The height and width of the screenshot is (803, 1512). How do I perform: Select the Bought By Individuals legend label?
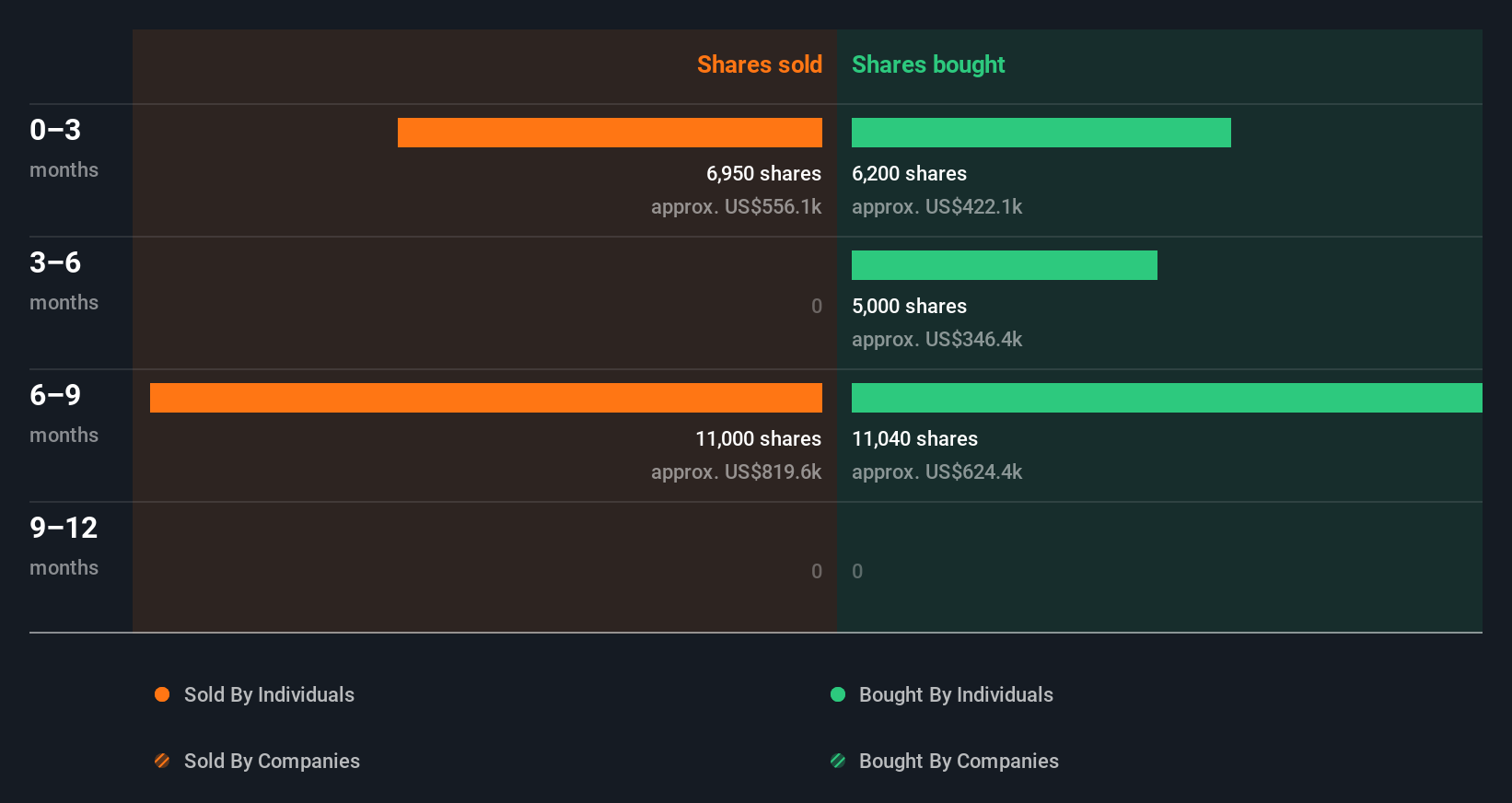(x=956, y=694)
